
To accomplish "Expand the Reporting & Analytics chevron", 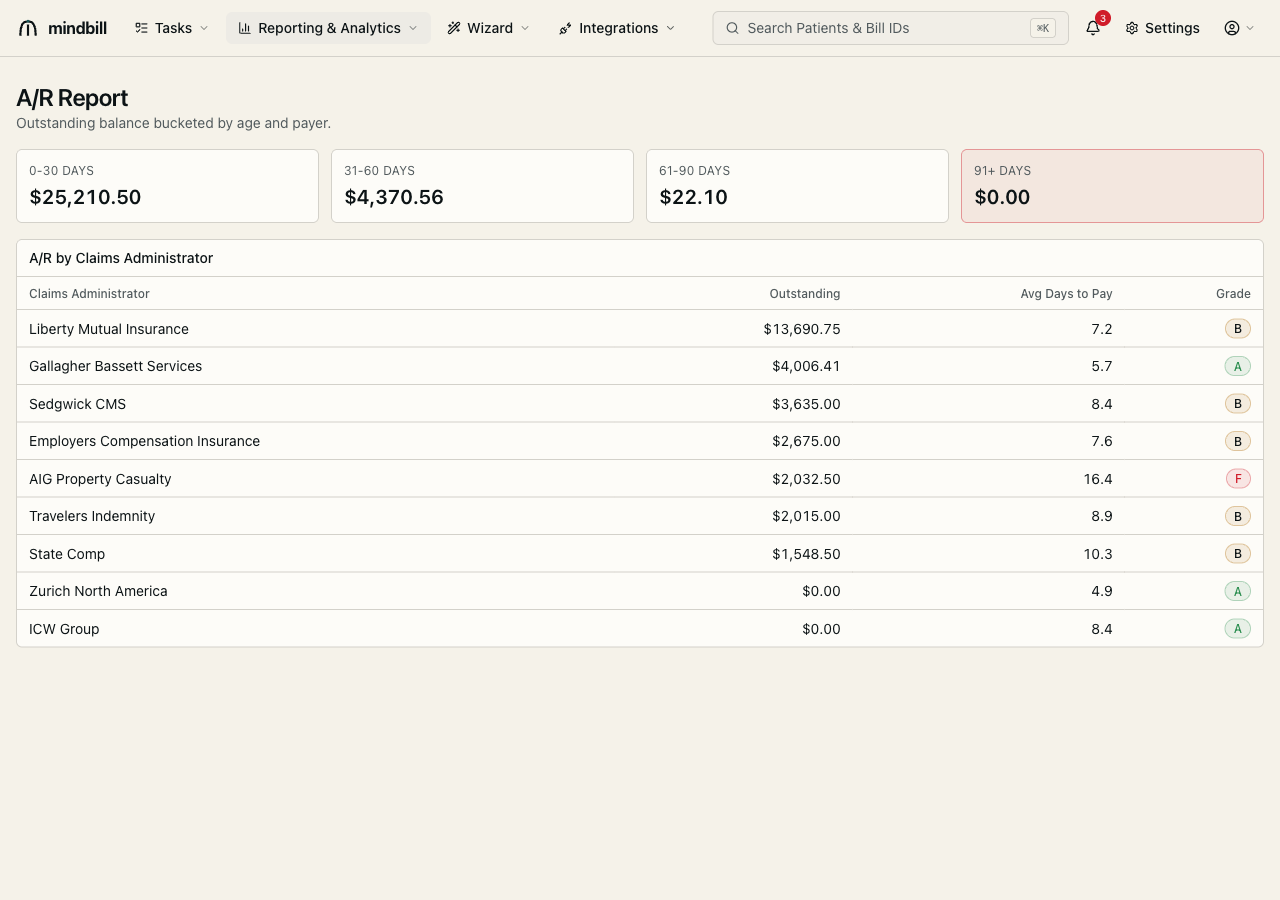I will point(413,28).
